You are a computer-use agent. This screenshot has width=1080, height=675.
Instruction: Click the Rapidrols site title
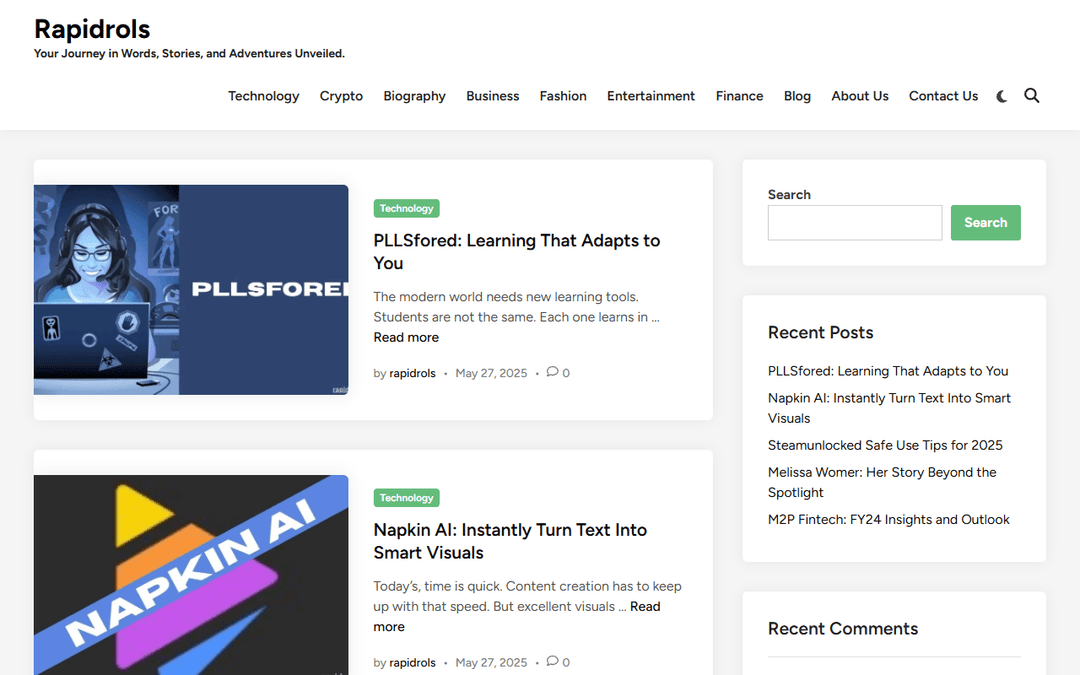(x=92, y=29)
